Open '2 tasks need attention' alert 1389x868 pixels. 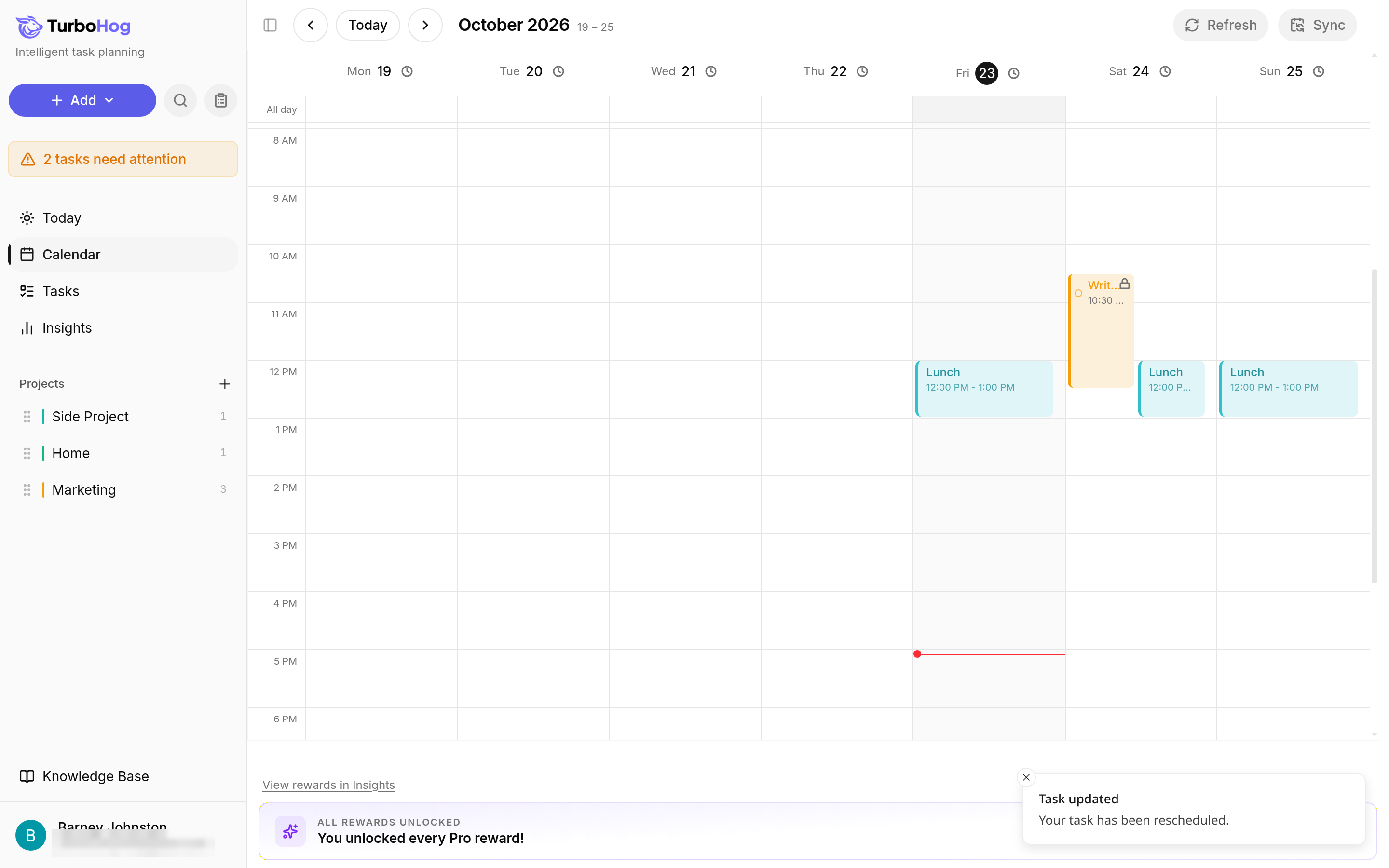(123, 159)
